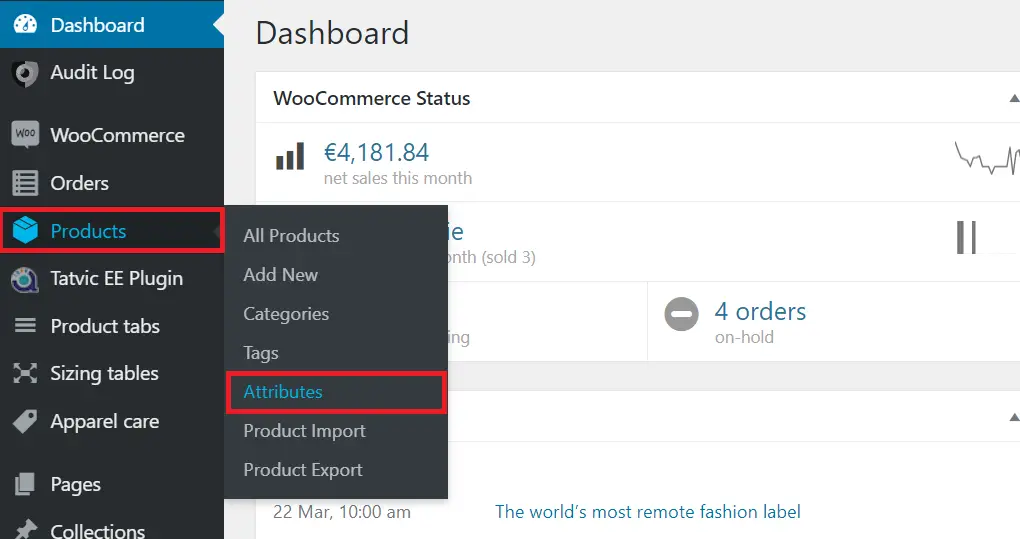
Task: Click the Sizing tables arrows icon
Action: 25,373
